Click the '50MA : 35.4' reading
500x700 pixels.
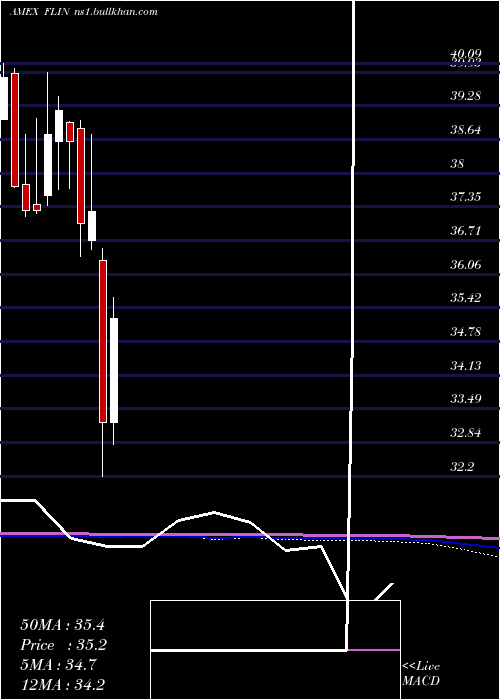click(62, 625)
